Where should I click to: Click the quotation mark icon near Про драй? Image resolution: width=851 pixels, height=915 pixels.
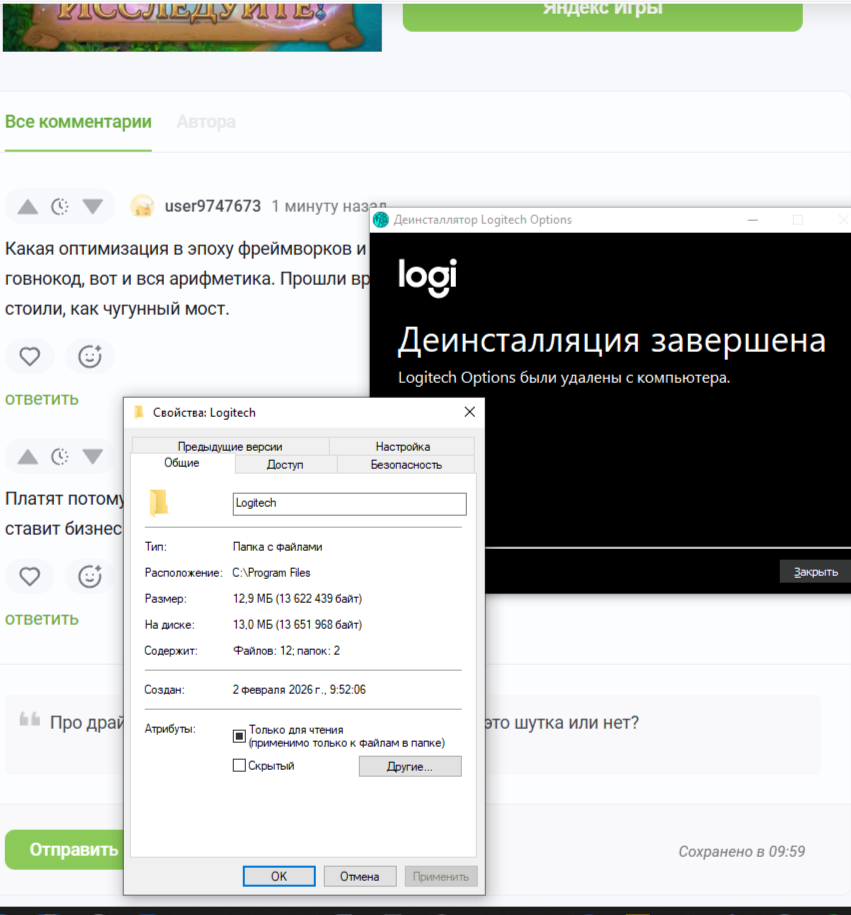tap(29, 720)
